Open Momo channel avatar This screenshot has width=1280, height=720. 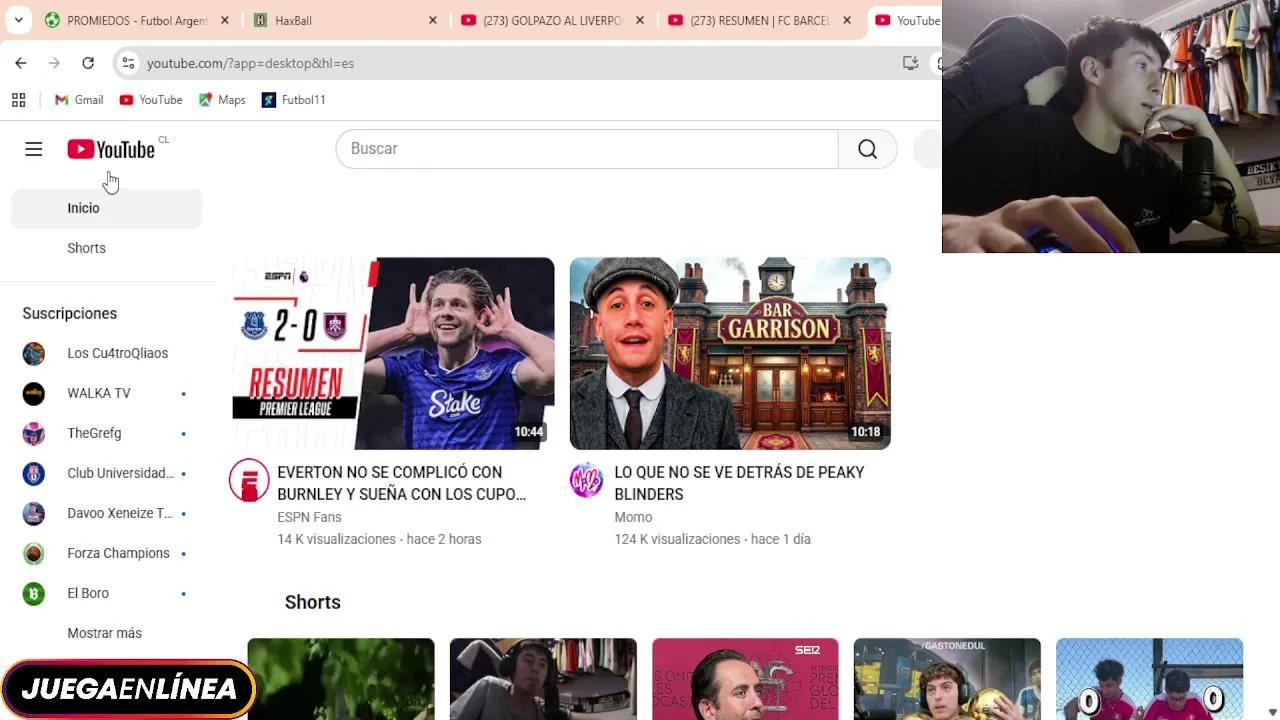pos(587,481)
